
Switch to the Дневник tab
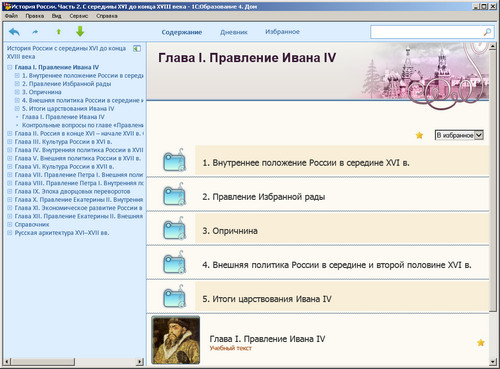(234, 32)
